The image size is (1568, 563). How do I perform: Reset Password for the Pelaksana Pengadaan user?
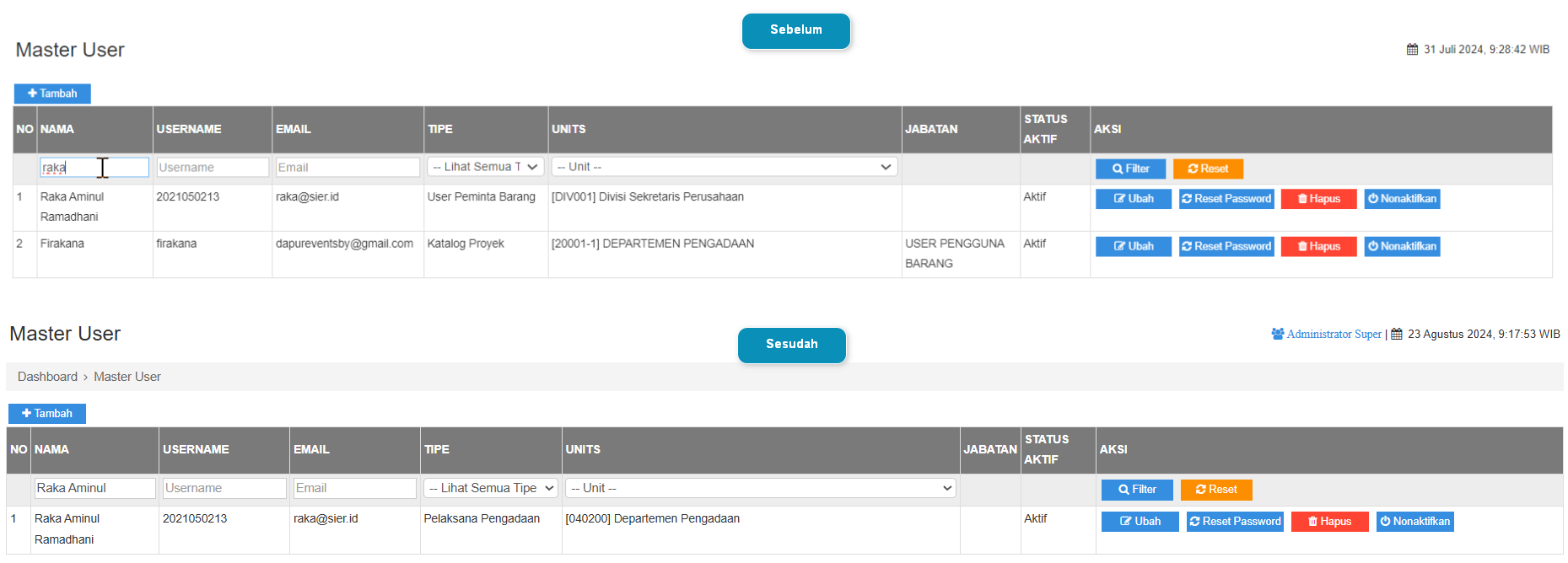1235,522
